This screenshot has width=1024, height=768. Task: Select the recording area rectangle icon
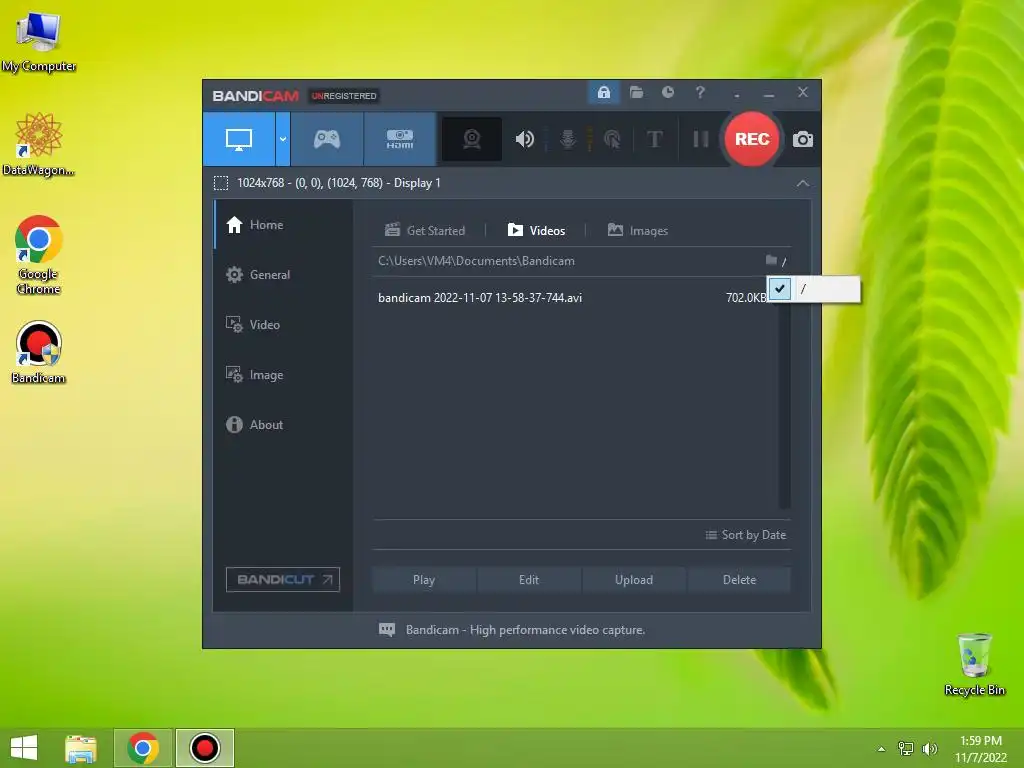[x=221, y=183]
